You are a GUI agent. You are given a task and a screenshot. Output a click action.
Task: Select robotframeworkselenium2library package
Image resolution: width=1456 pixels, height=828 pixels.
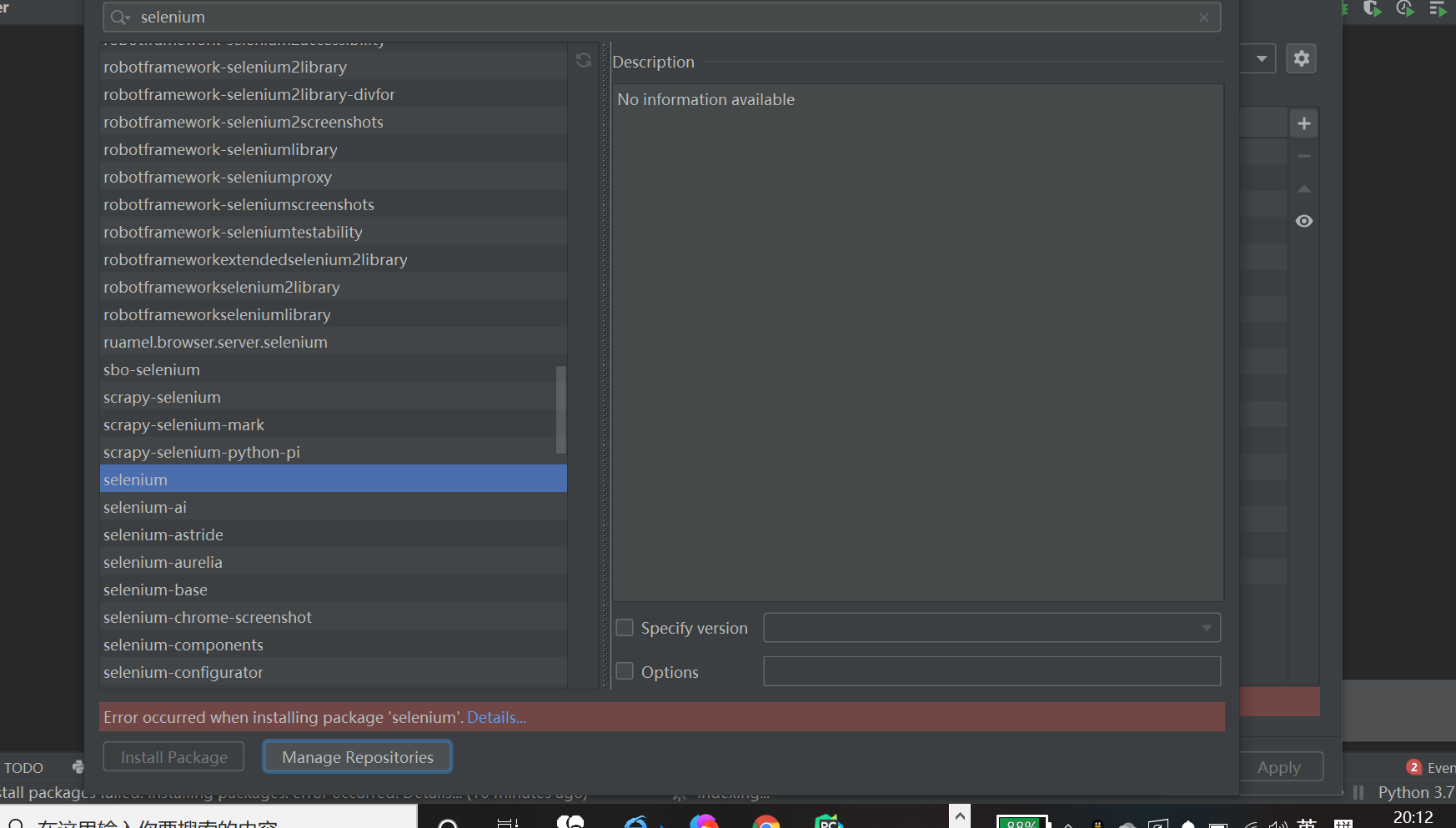[x=334, y=286]
